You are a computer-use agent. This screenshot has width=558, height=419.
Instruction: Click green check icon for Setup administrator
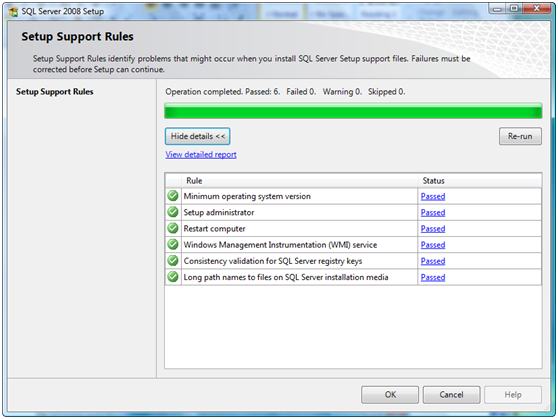tap(173, 212)
